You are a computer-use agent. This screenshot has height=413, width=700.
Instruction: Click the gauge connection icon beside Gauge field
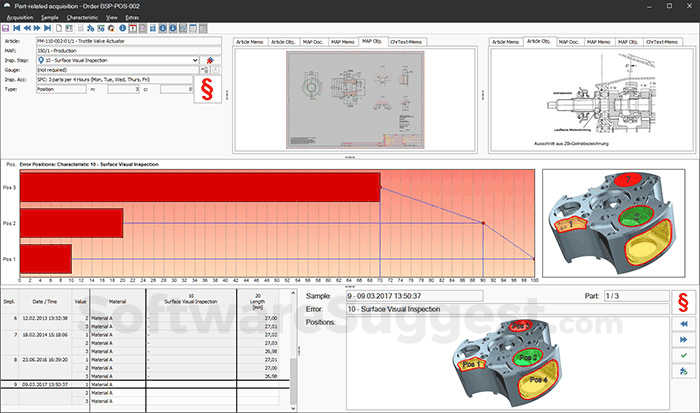click(x=205, y=70)
